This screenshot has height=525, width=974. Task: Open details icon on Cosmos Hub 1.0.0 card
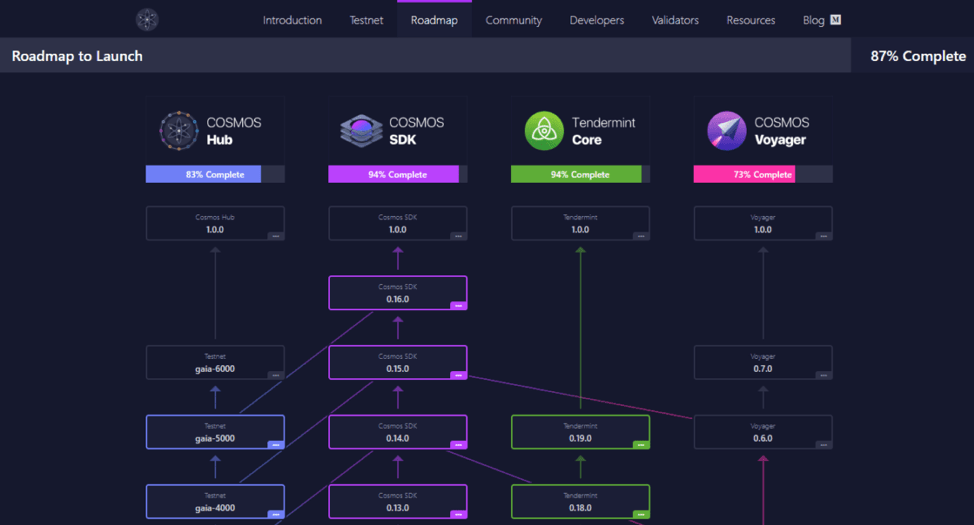coord(275,236)
